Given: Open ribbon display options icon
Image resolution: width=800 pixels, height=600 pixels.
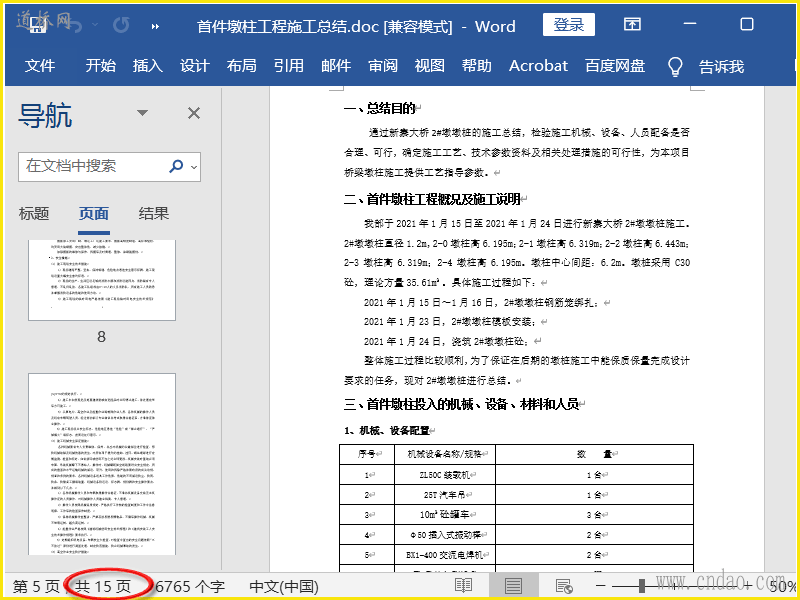Looking at the screenshot, I should tap(632, 25).
